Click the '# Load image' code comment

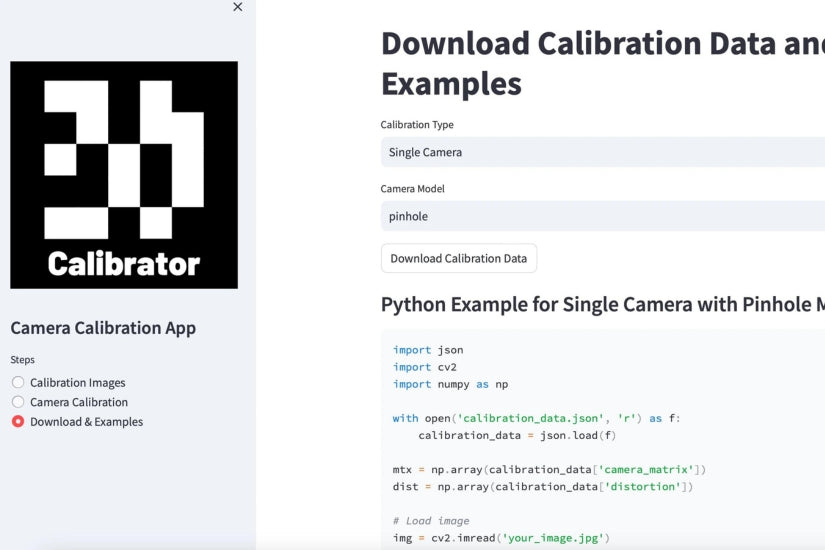(430, 521)
